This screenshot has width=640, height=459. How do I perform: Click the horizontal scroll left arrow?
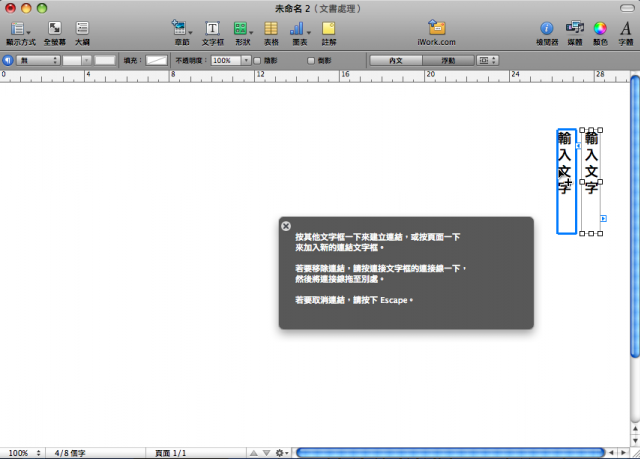[611, 453]
